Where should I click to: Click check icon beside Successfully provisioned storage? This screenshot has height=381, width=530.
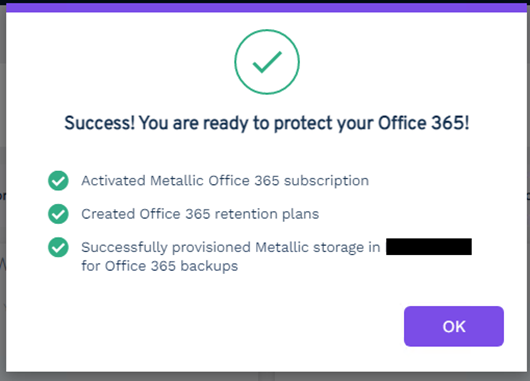[58, 247]
